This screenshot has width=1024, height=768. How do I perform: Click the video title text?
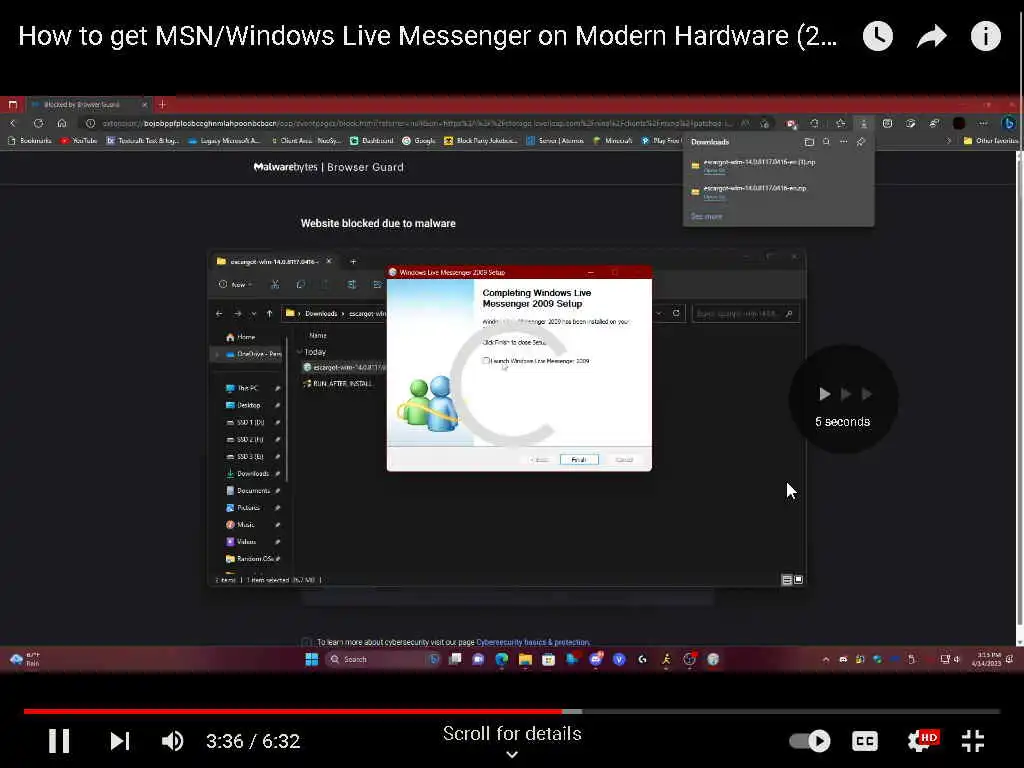pos(428,36)
